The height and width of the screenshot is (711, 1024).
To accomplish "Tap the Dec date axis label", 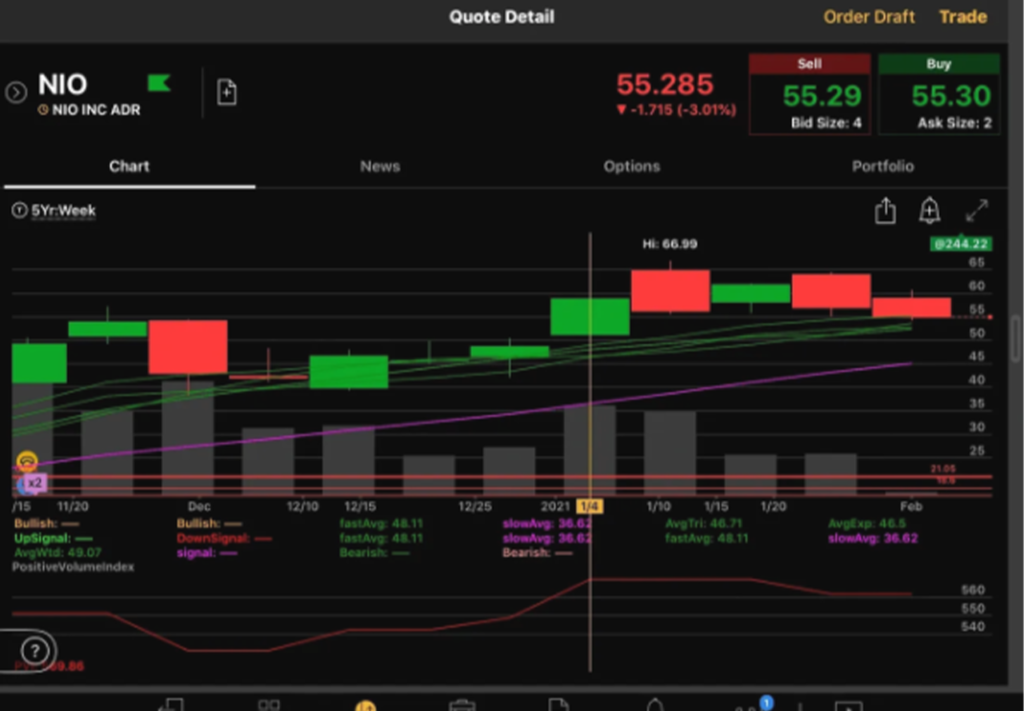I will [x=199, y=506].
